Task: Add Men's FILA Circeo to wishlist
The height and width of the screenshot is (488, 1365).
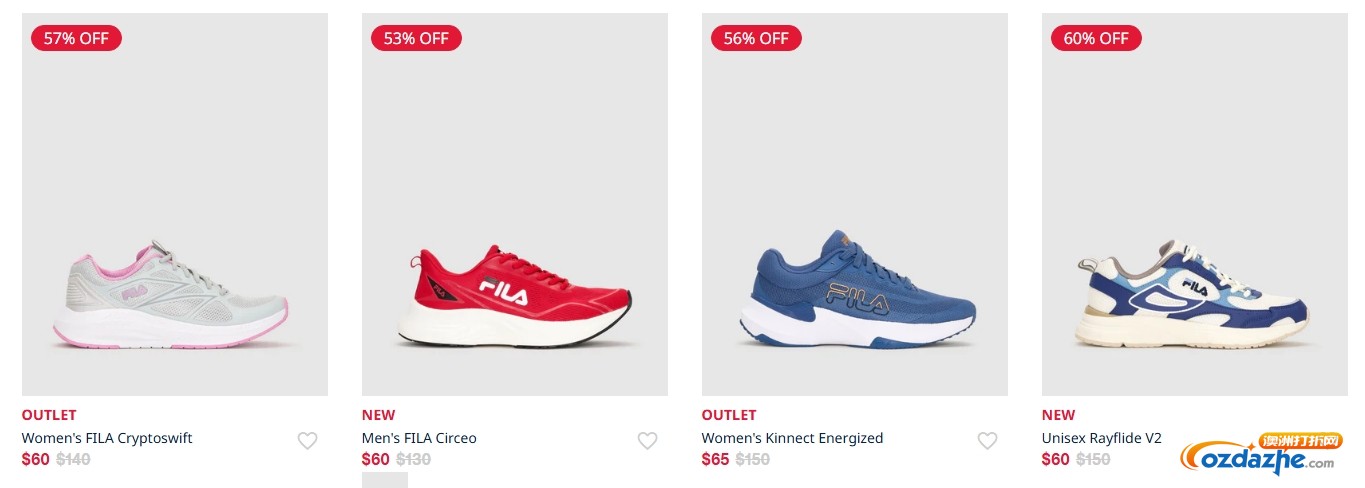Action: tap(647, 441)
